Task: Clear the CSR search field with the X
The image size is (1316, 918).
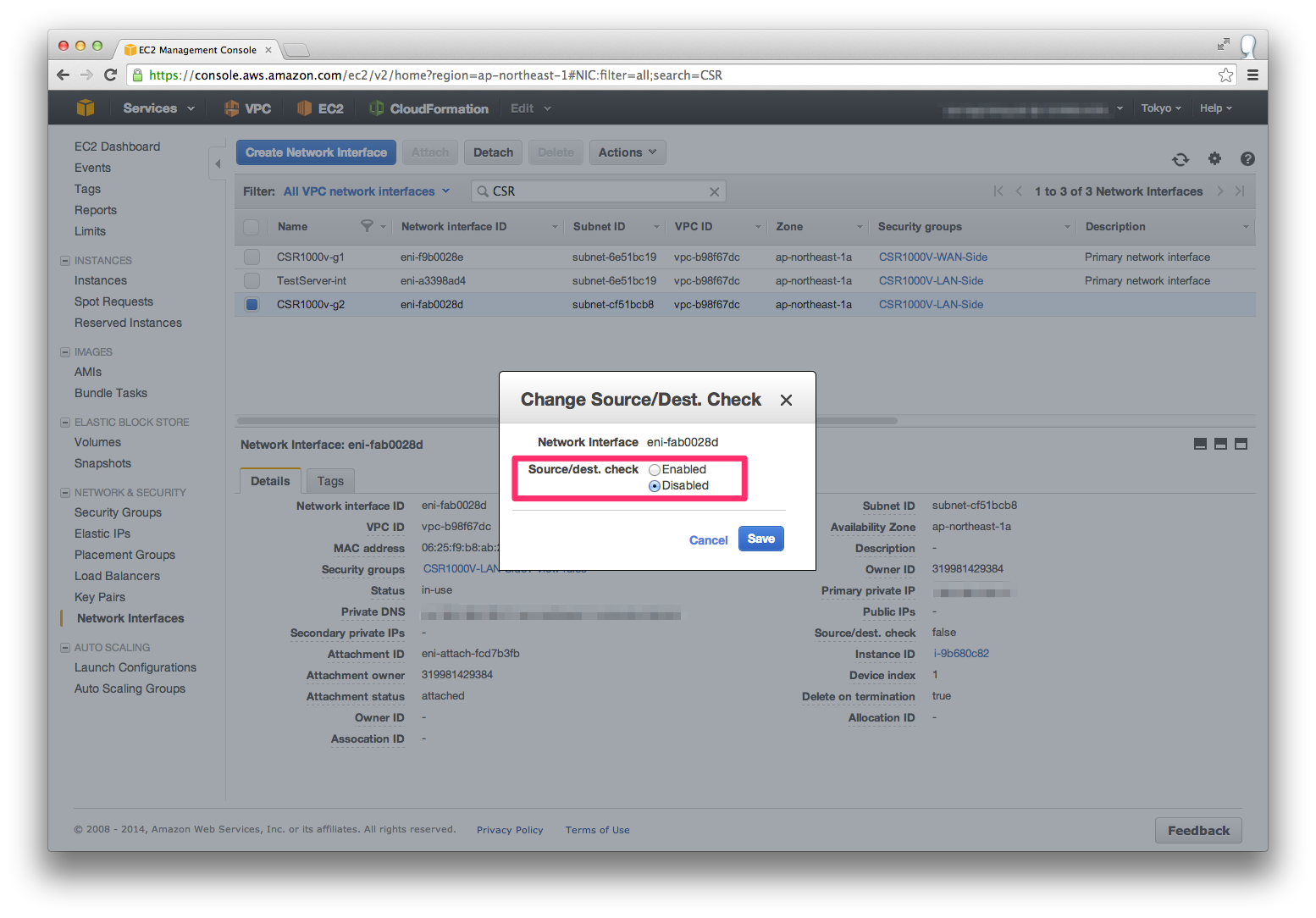Action: [x=714, y=191]
